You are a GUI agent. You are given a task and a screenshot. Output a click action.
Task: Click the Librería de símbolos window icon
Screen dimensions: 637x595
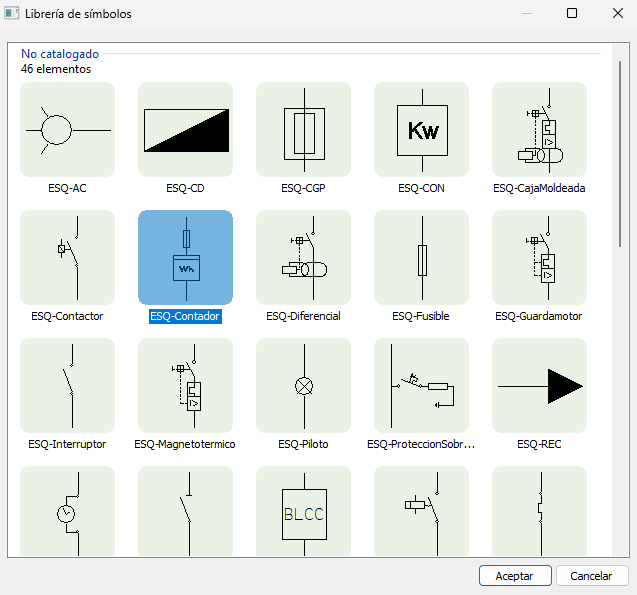click(11, 13)
